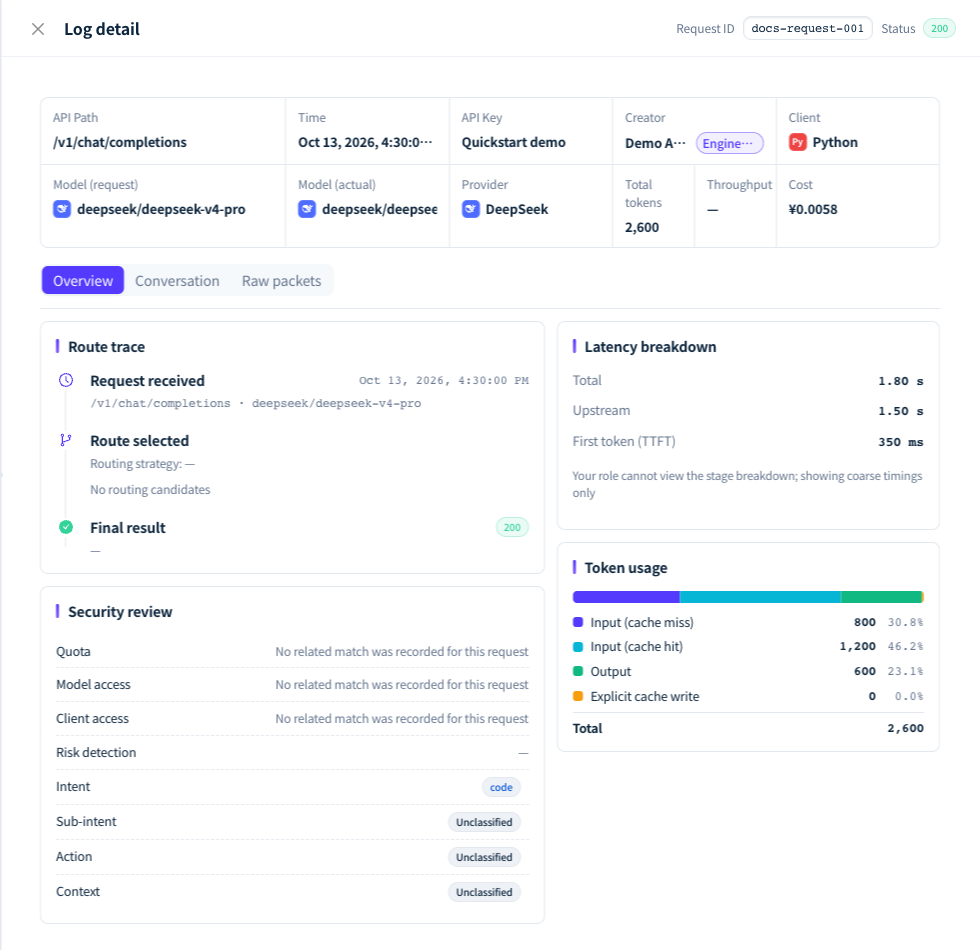
Task: Click the cyan segment of token usage bar
Action: [x=761, y=597]
